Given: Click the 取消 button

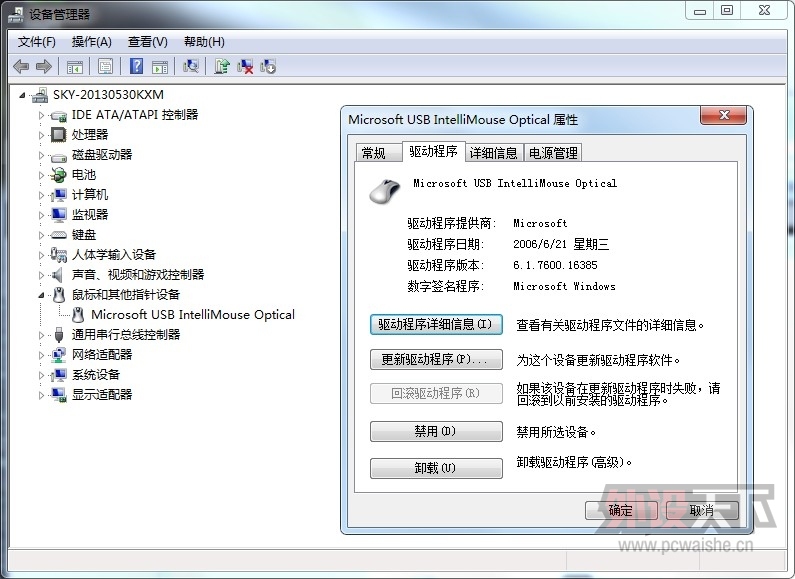Looking at the screenshot, I should coord(702,511).
